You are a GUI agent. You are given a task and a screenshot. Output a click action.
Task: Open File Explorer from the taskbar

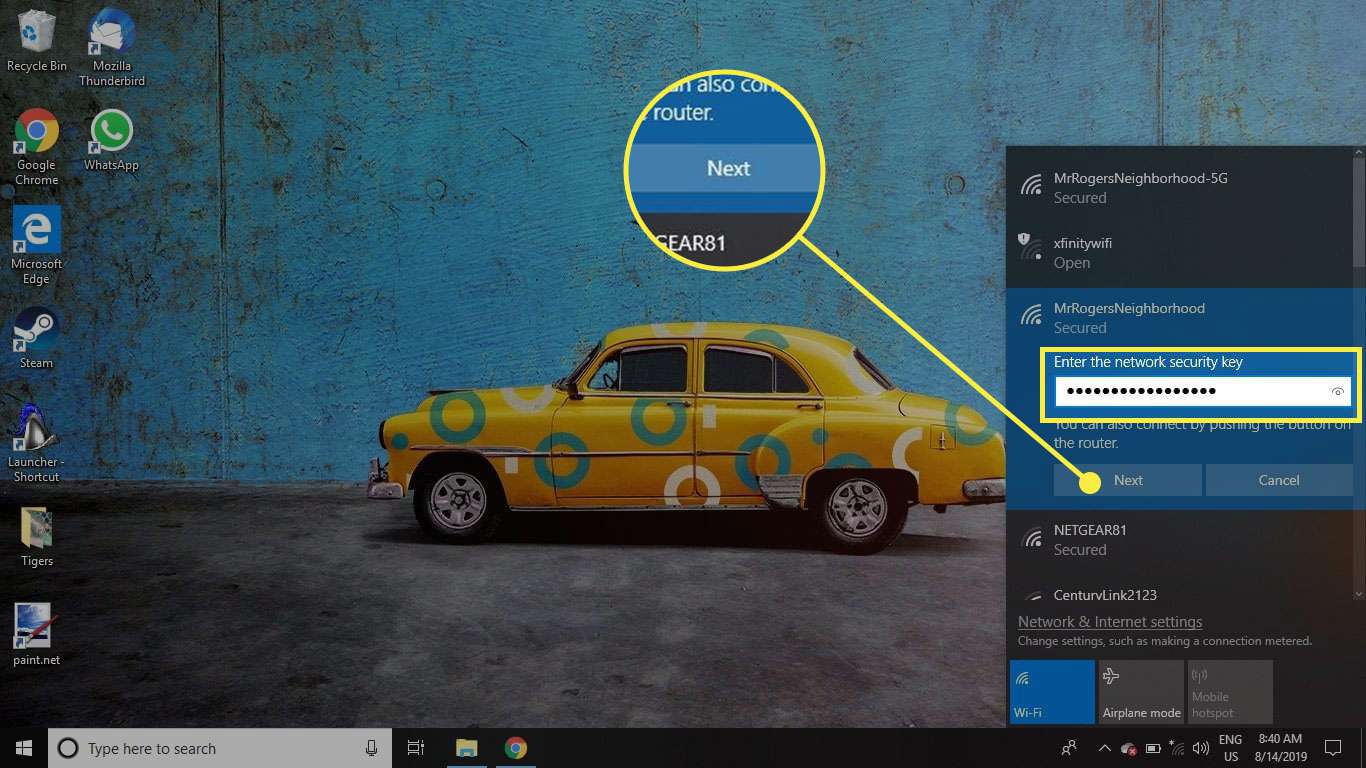[x=466, y=748]
